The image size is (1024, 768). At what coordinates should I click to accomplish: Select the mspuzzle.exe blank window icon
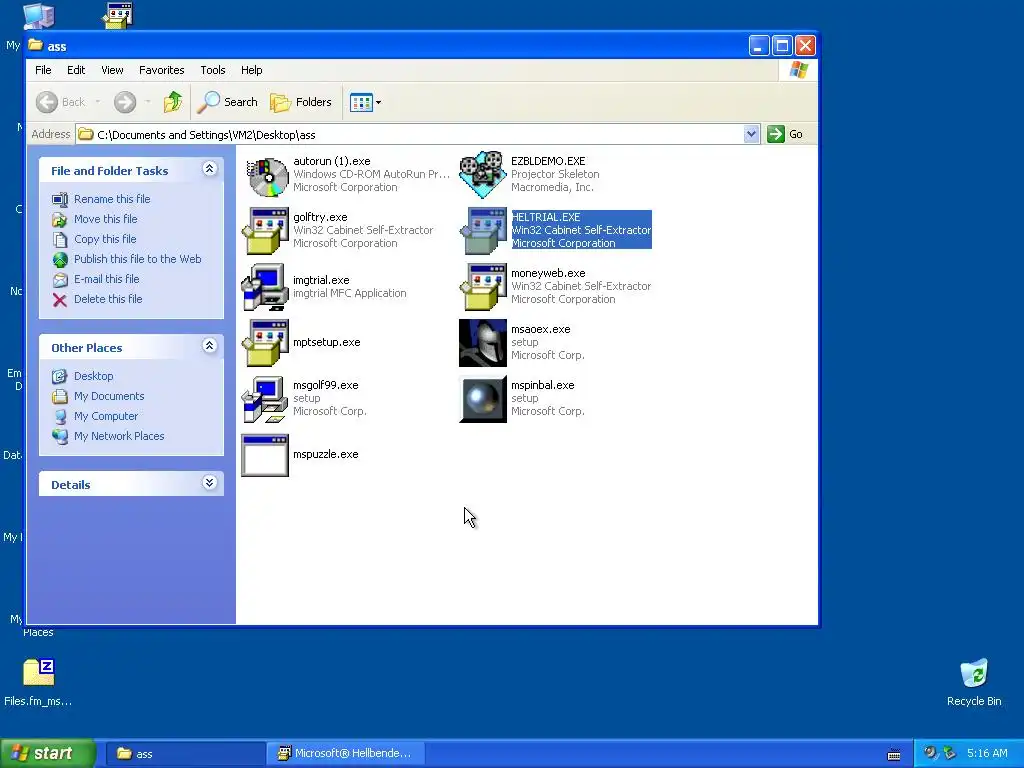click(x=265, y=455)
